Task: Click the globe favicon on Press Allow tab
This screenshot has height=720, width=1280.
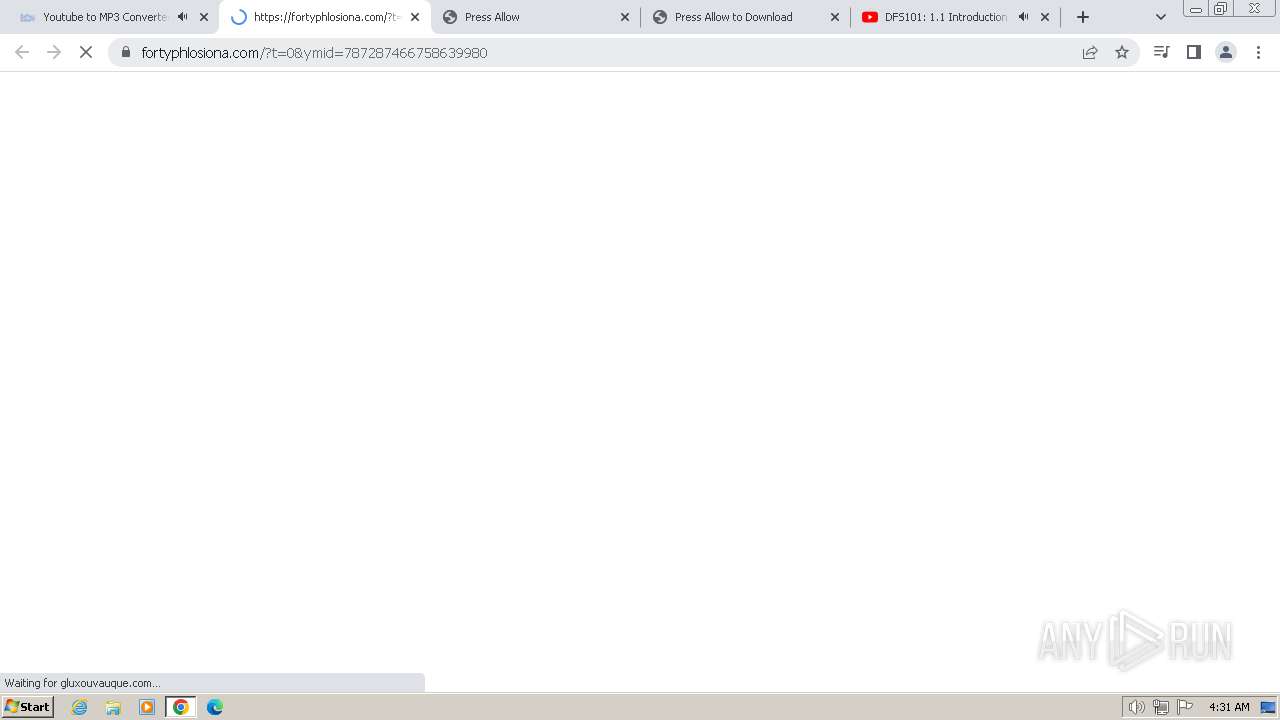Action: point(450,17)
